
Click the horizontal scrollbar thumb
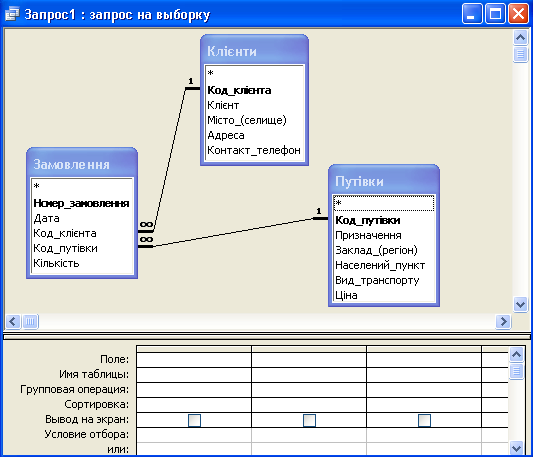click(30, 321)
